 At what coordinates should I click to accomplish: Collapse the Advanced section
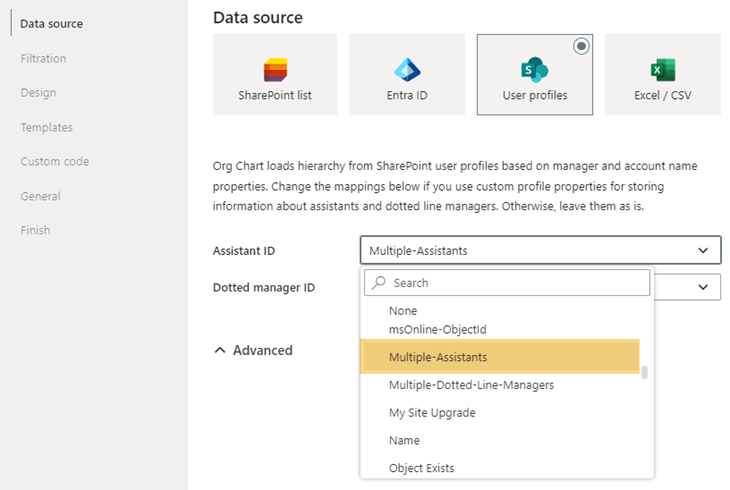[253, 350]
